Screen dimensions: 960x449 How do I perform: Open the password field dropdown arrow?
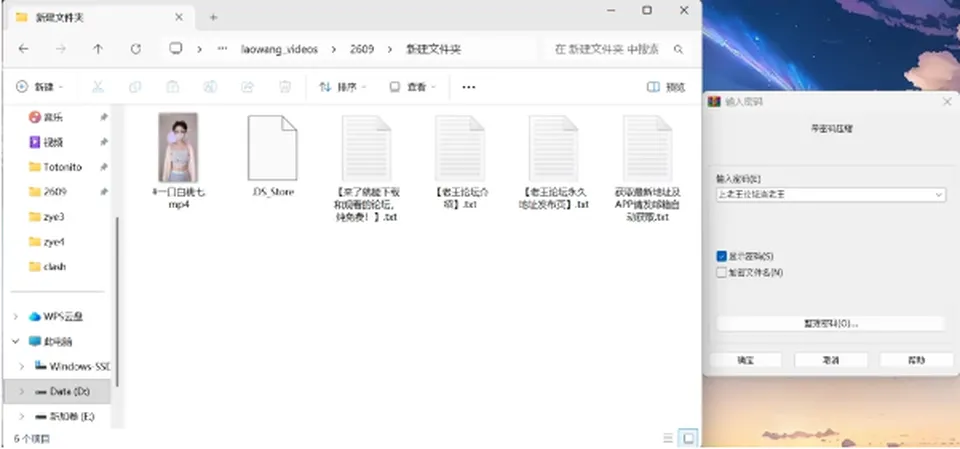(x=939, y=195)
